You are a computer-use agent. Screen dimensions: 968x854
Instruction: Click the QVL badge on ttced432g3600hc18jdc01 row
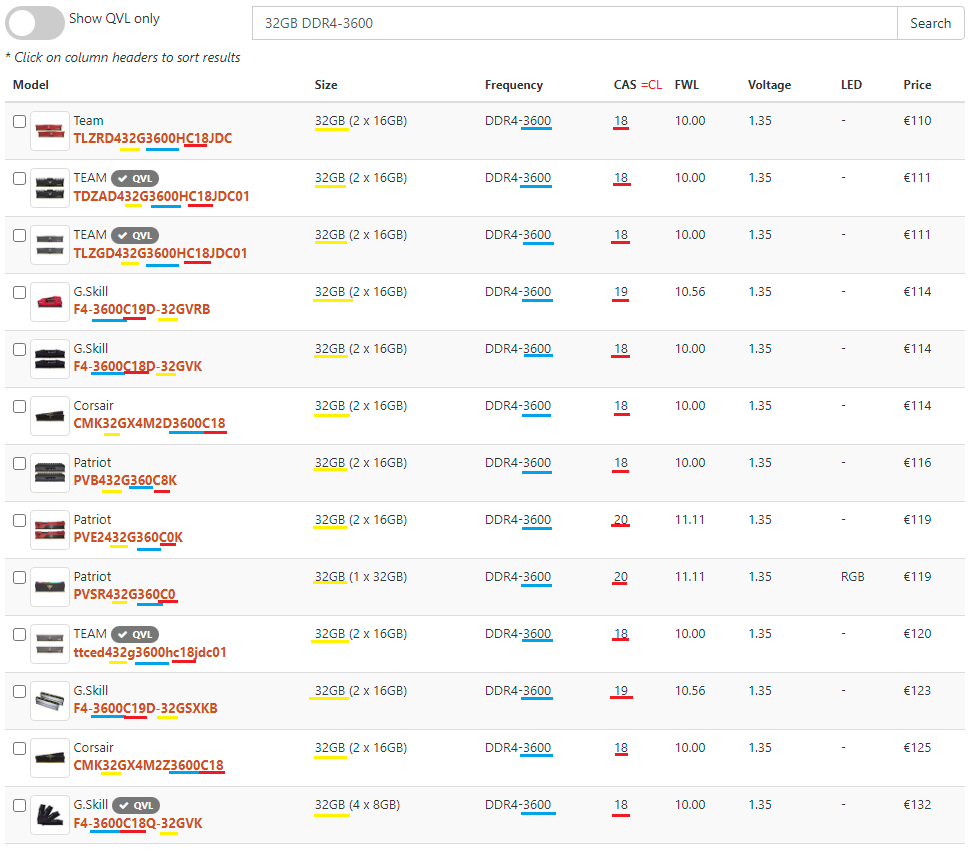135,634
